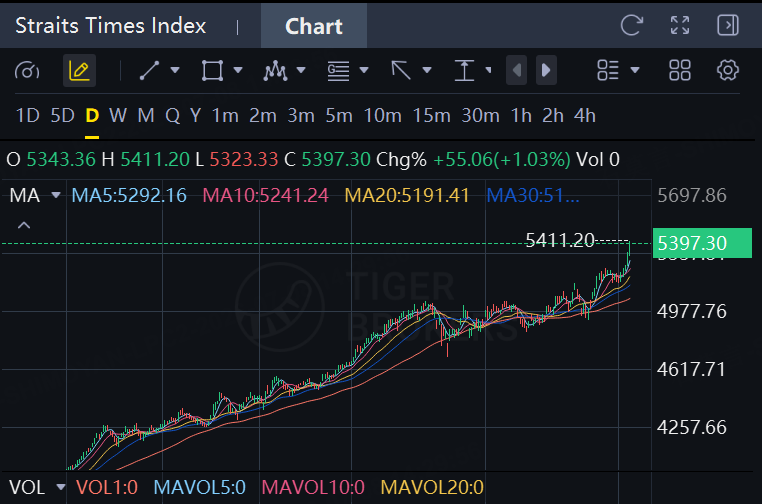
Task: Click the MAVOL5:0 label
Action: [x=200, y=487]
